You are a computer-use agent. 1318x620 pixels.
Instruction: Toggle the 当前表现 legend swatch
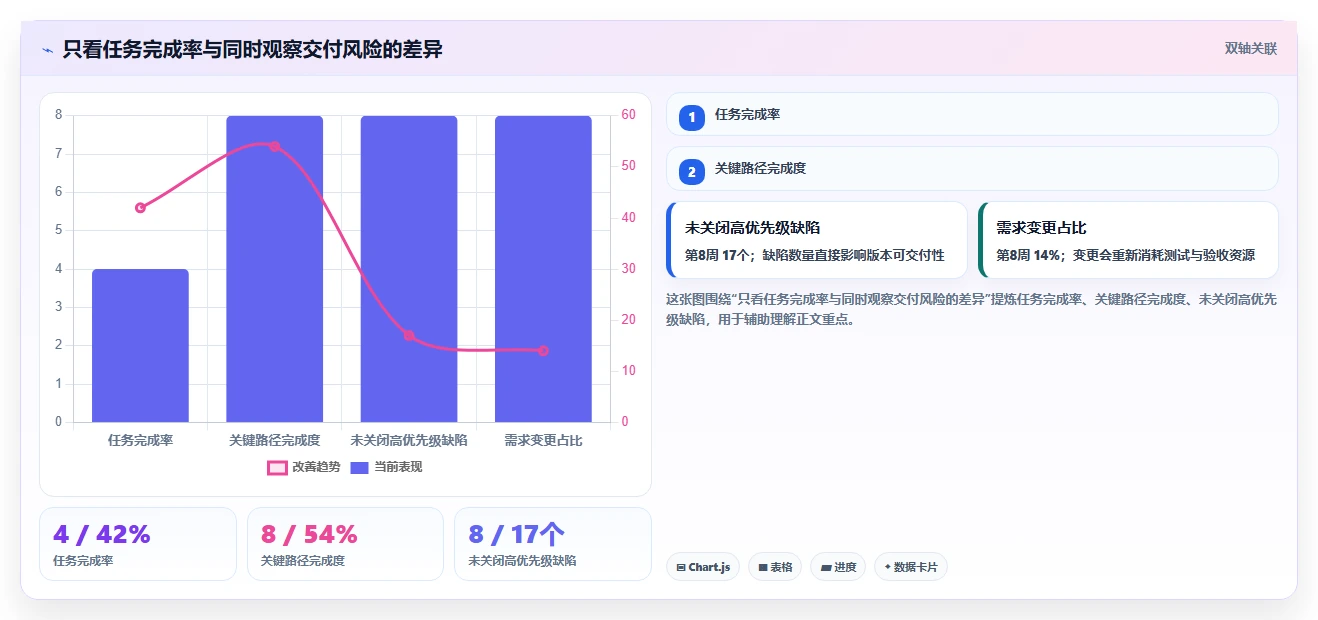point(360,467)
